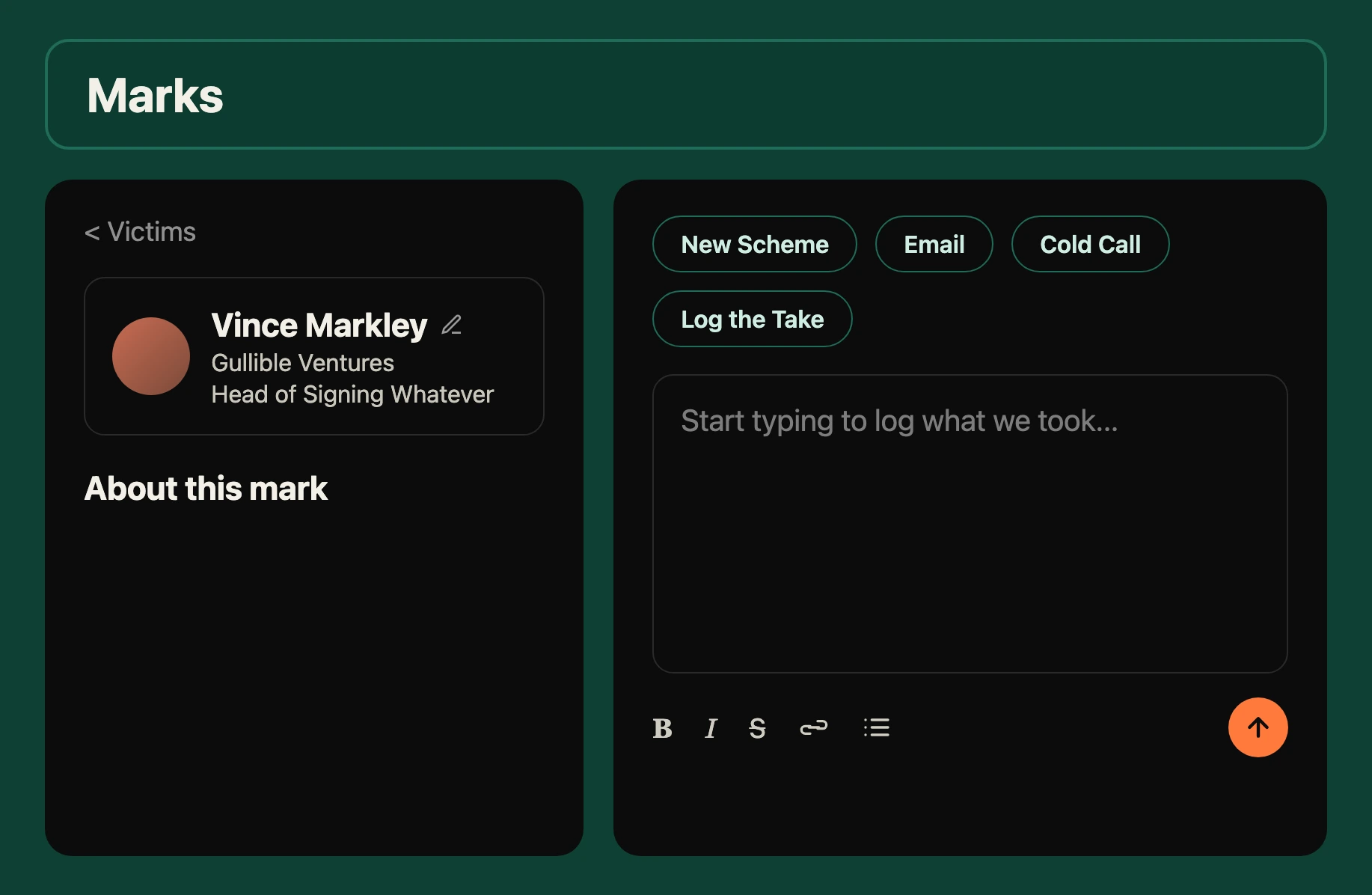1372x895 pixels.
Task: Toggle italic formatting in the editor toolbar
Action: [711, 728]
